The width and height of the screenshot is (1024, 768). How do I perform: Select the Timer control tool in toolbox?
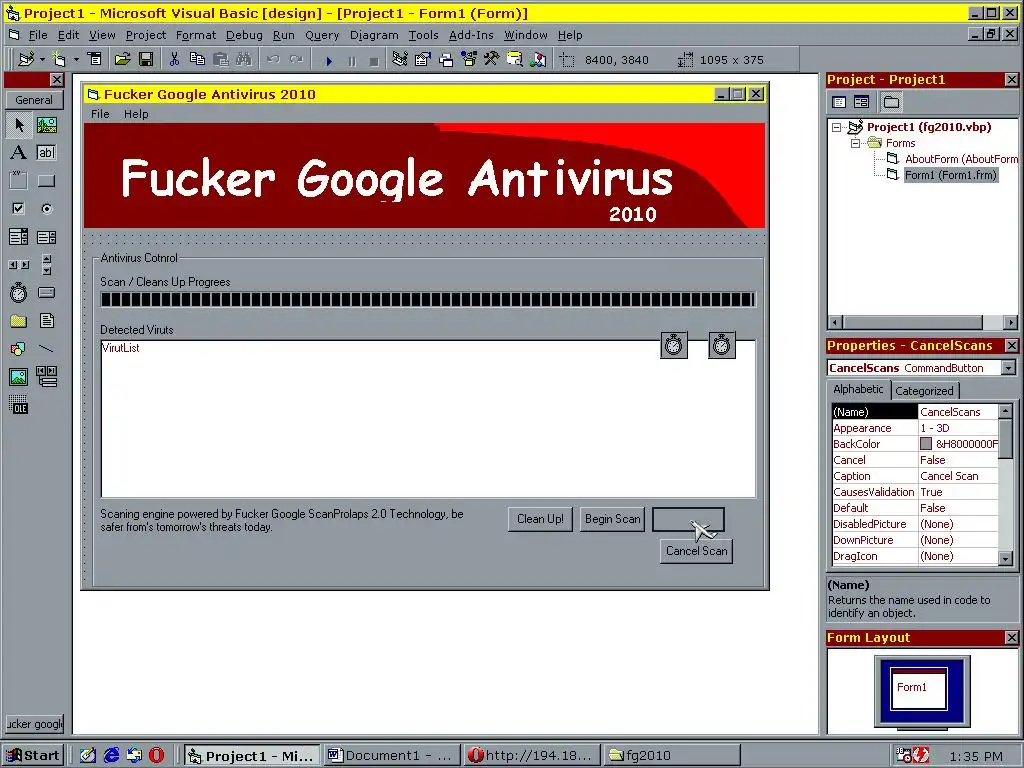click(18, 293)
